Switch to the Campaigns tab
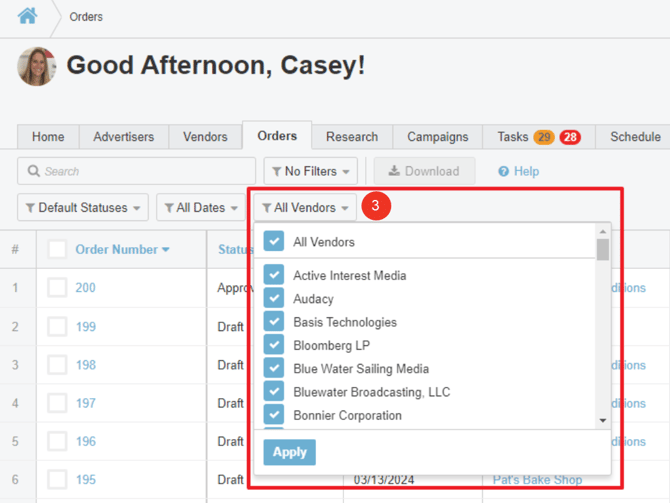670x503 pixels. point(437,137)
